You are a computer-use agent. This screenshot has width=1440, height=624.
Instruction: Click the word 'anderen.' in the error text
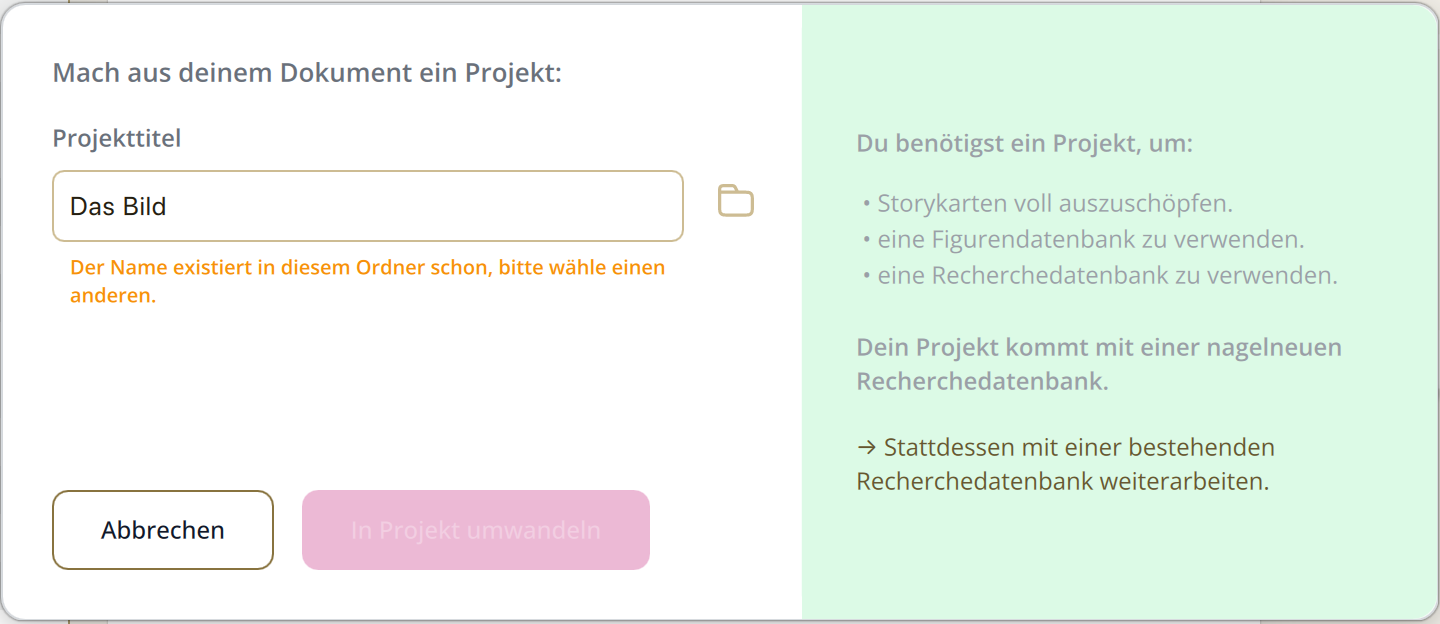[113, 296]
